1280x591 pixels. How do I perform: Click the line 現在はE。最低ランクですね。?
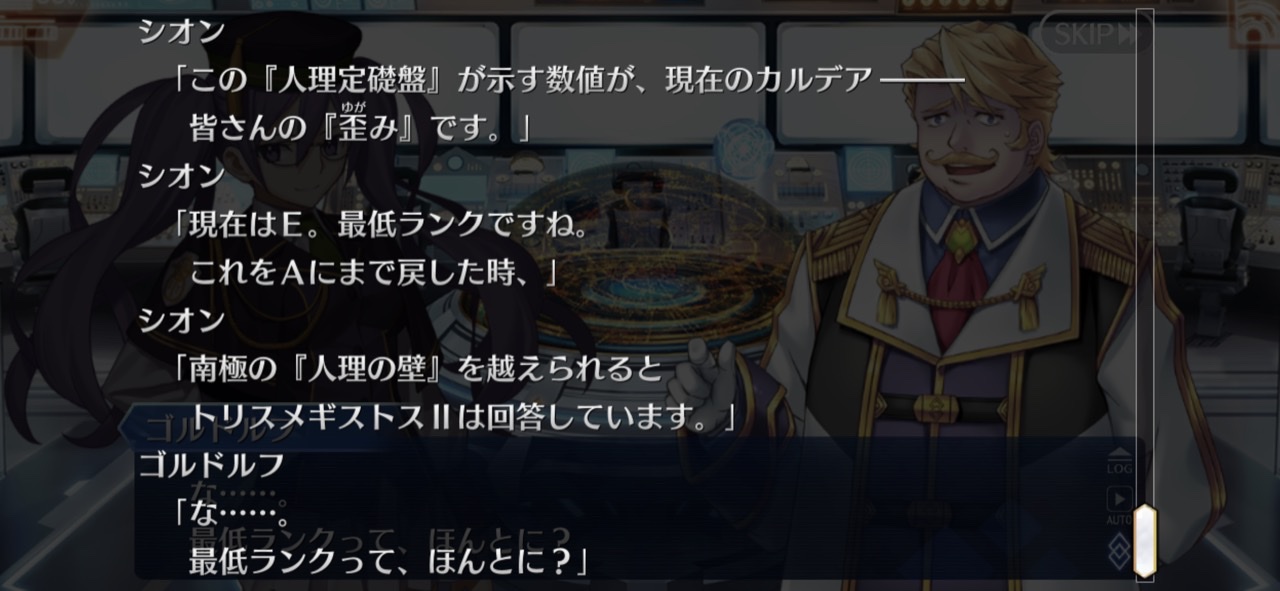(381, 226)
